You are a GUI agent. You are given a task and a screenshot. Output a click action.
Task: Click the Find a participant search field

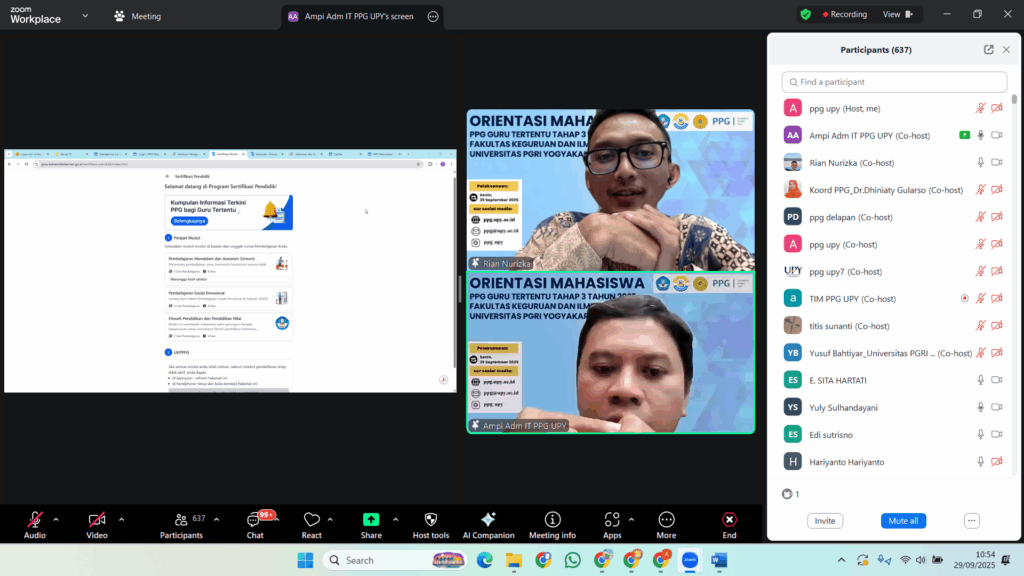click(895, 82)
